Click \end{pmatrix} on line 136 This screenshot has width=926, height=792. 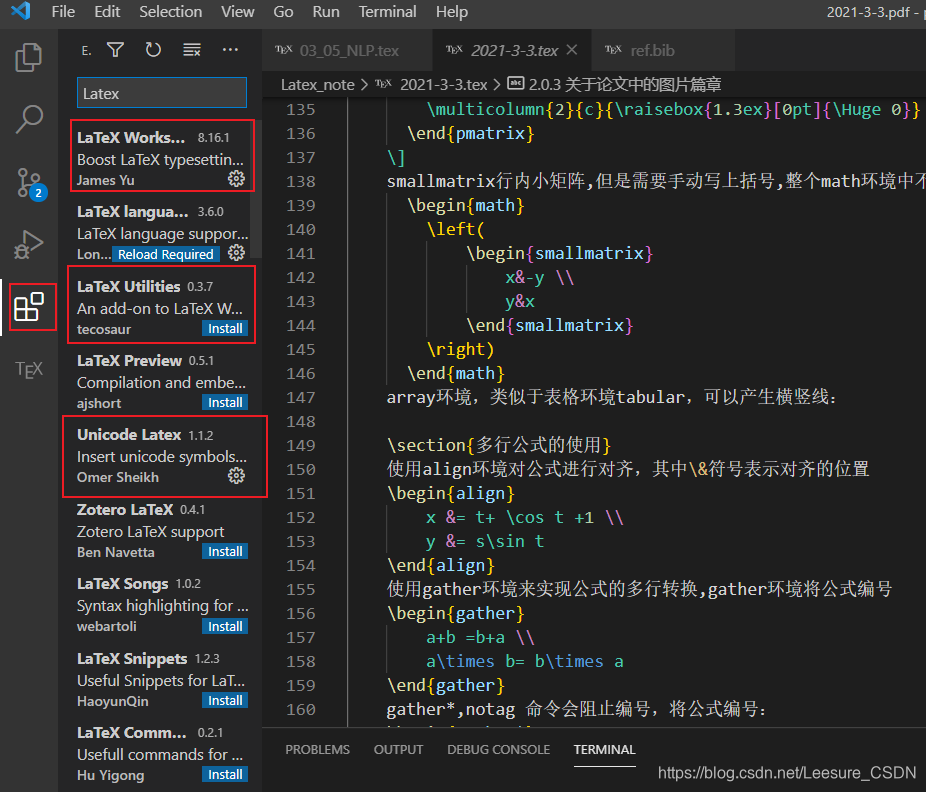470,133
